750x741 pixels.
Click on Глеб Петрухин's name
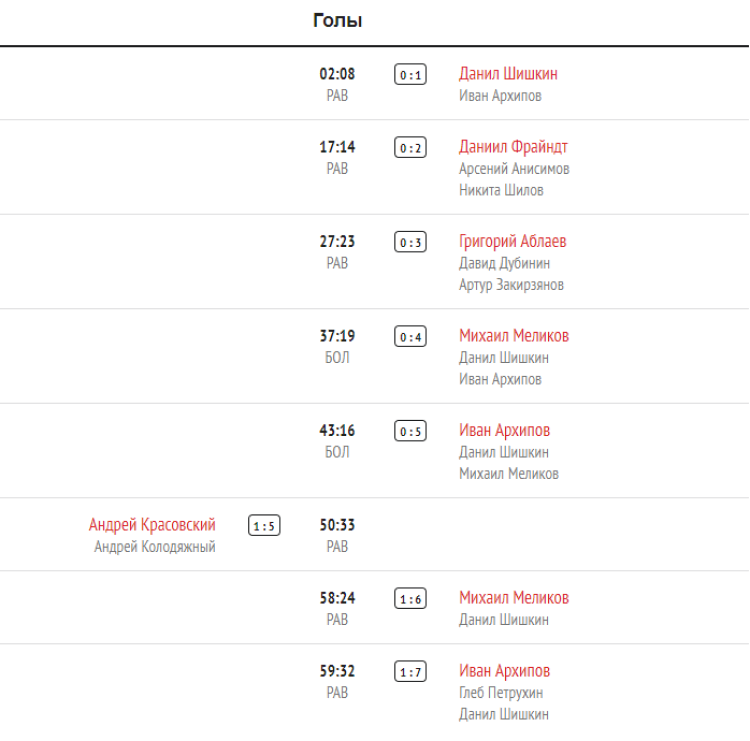[x=501, y=693]
